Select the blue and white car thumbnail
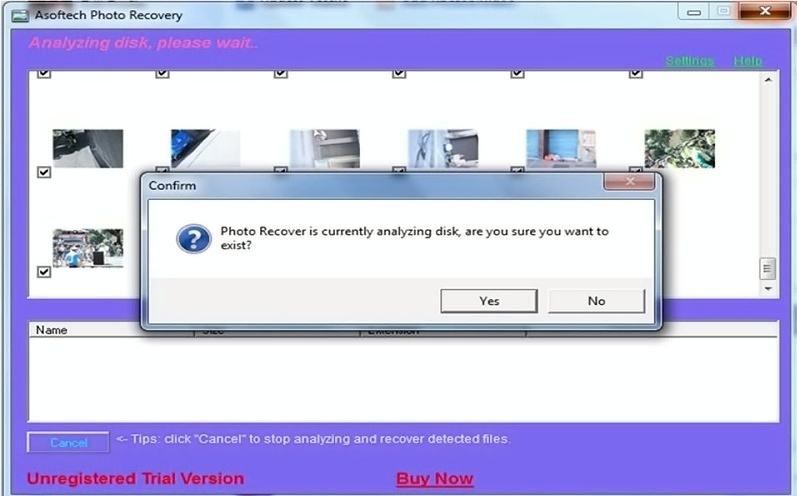The width and height of the screenshot is (797, 496). 205,148
